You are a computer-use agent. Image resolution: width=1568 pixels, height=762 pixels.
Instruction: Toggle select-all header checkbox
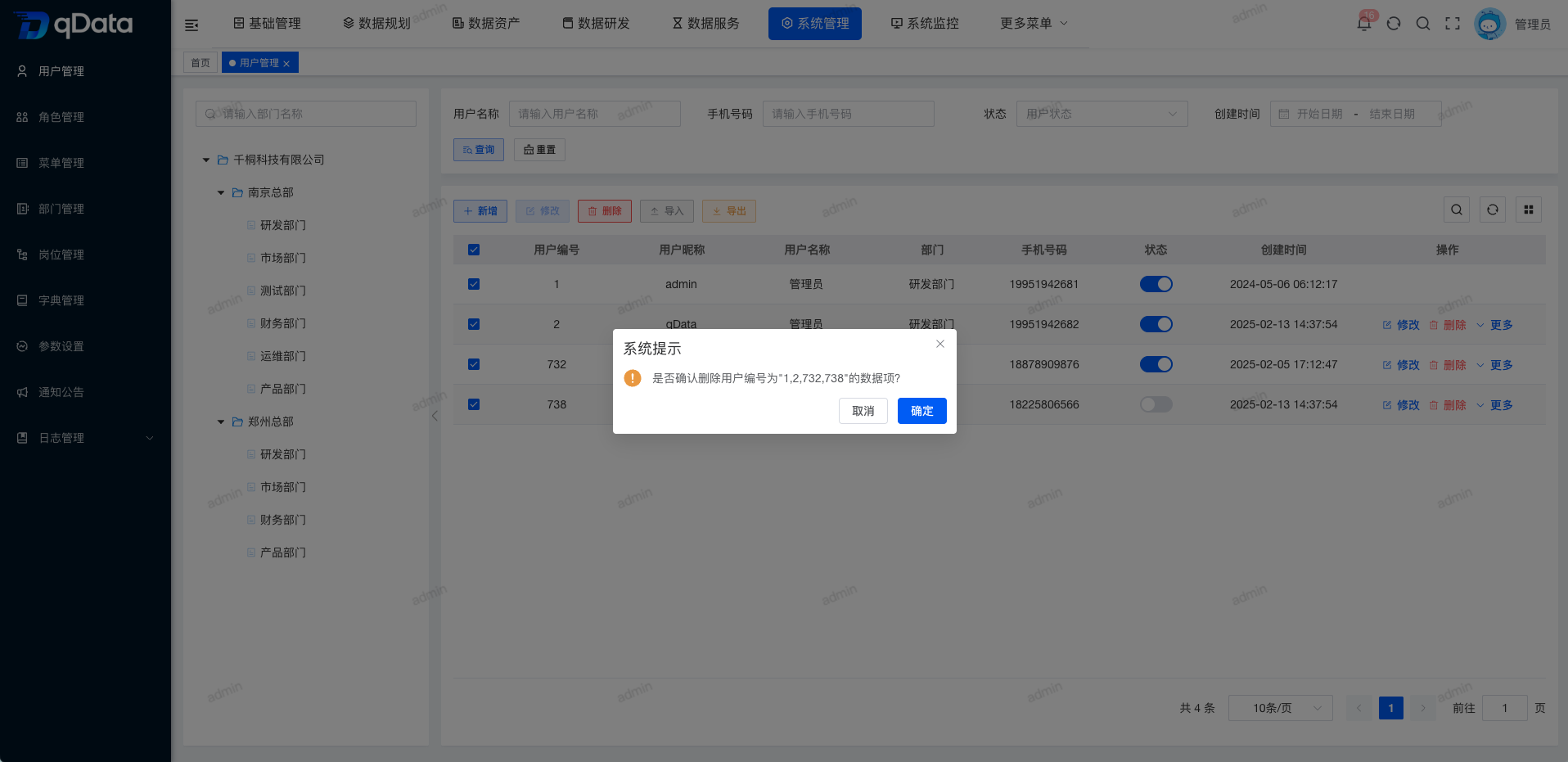(474, 250)
